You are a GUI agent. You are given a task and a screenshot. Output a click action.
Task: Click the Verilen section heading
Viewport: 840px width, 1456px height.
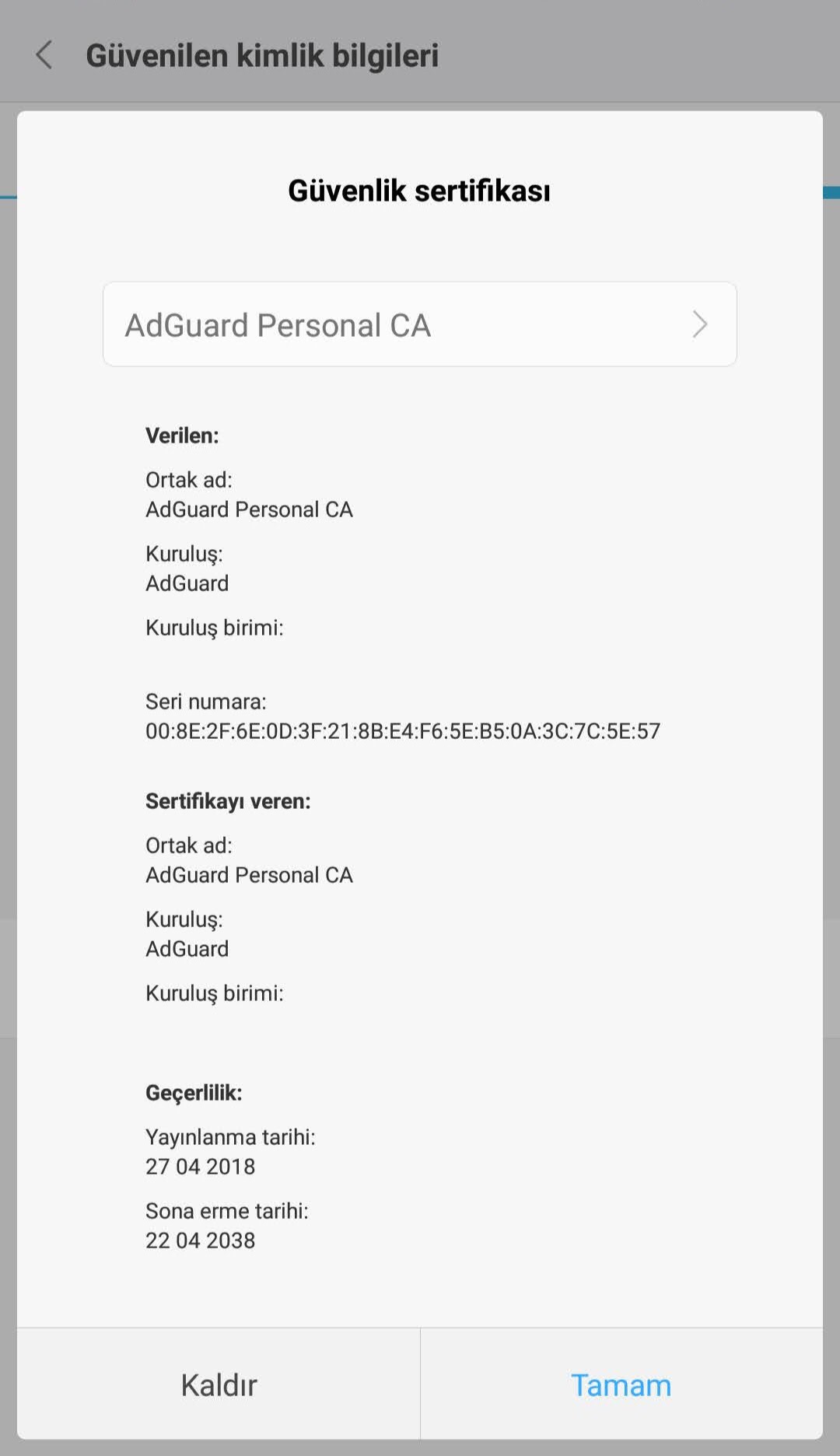(182, 436)
